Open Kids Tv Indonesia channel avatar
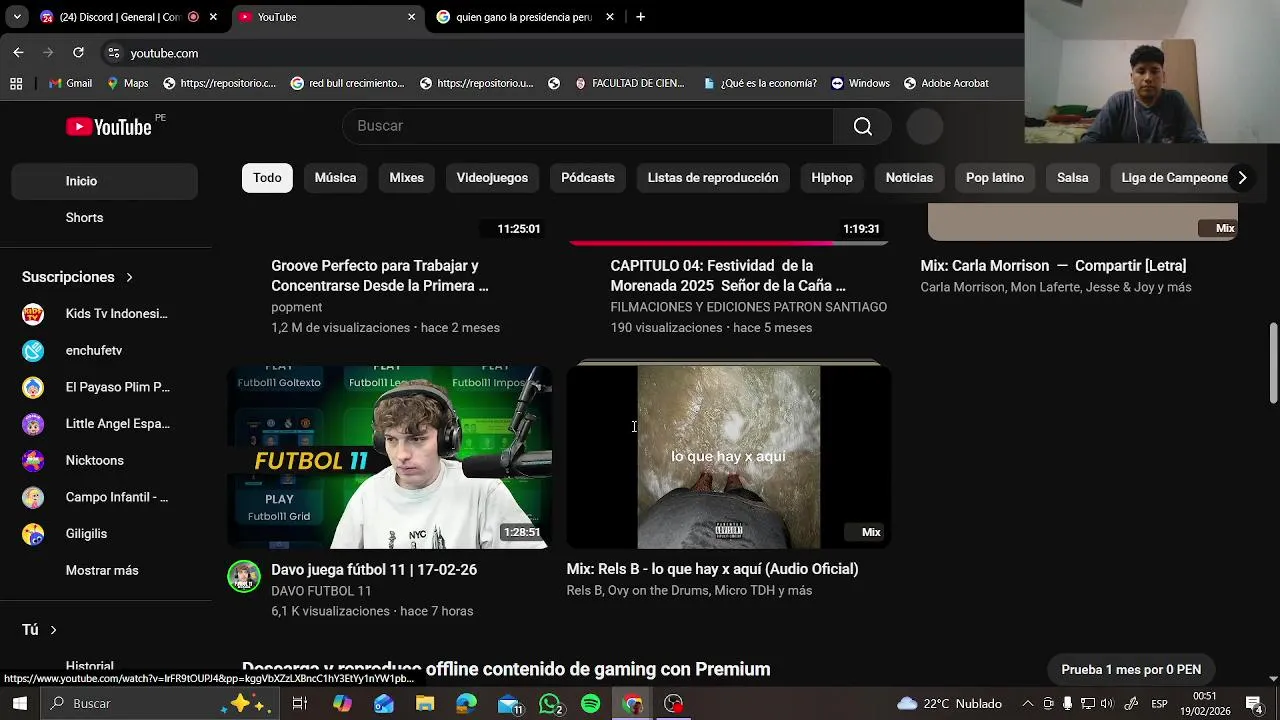1280x720 pixels. point(33,314)
